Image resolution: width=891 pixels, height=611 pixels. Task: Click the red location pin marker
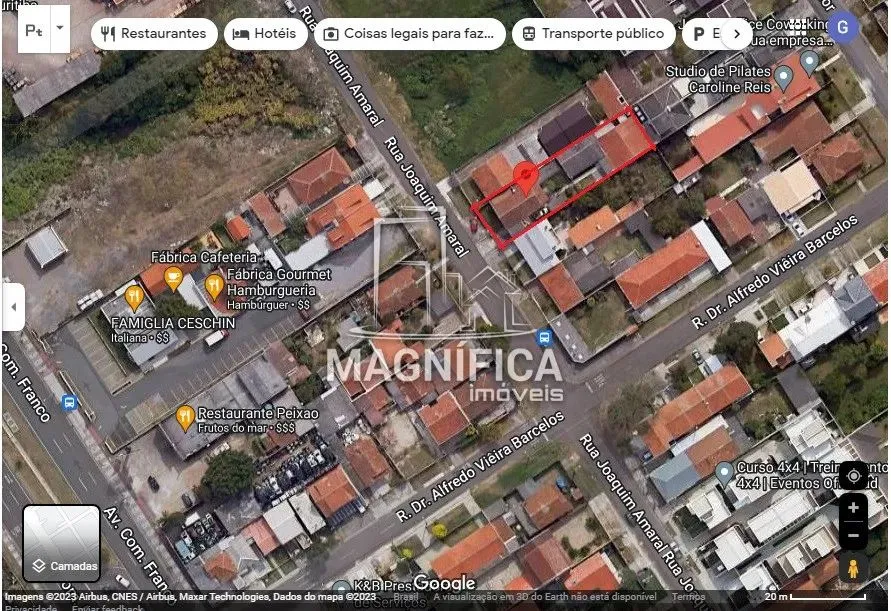click(526, 178)
